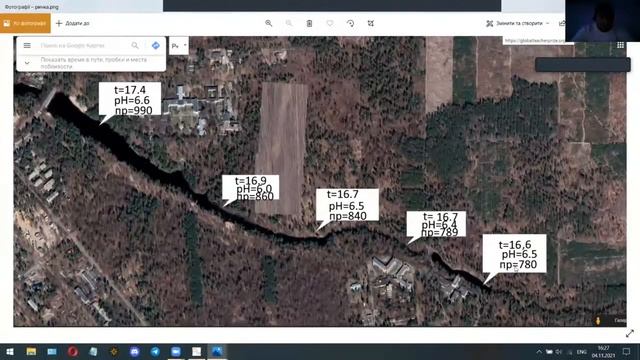The width and height of the screenshot is (640, 360).
Task: Switch the ENG input language
Action: click(582, 352)
